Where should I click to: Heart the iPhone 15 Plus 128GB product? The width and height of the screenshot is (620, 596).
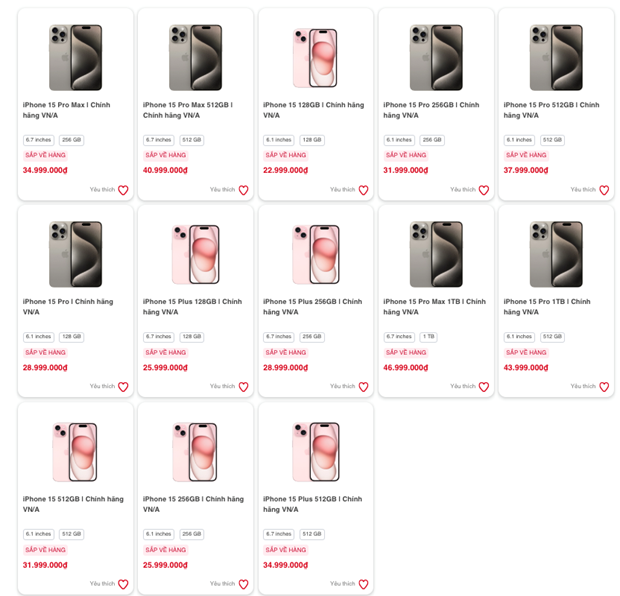click(243, 387)
